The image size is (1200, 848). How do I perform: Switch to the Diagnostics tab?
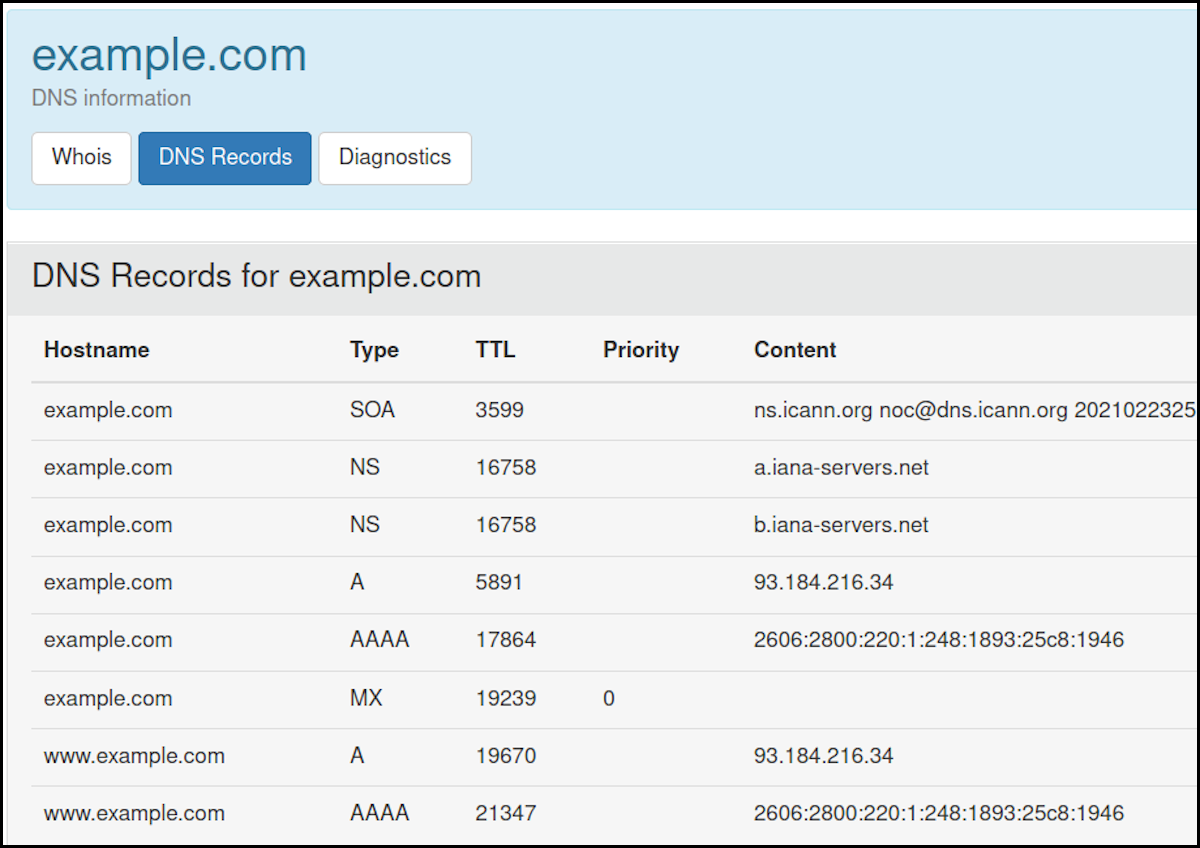[x=395, y=158]
